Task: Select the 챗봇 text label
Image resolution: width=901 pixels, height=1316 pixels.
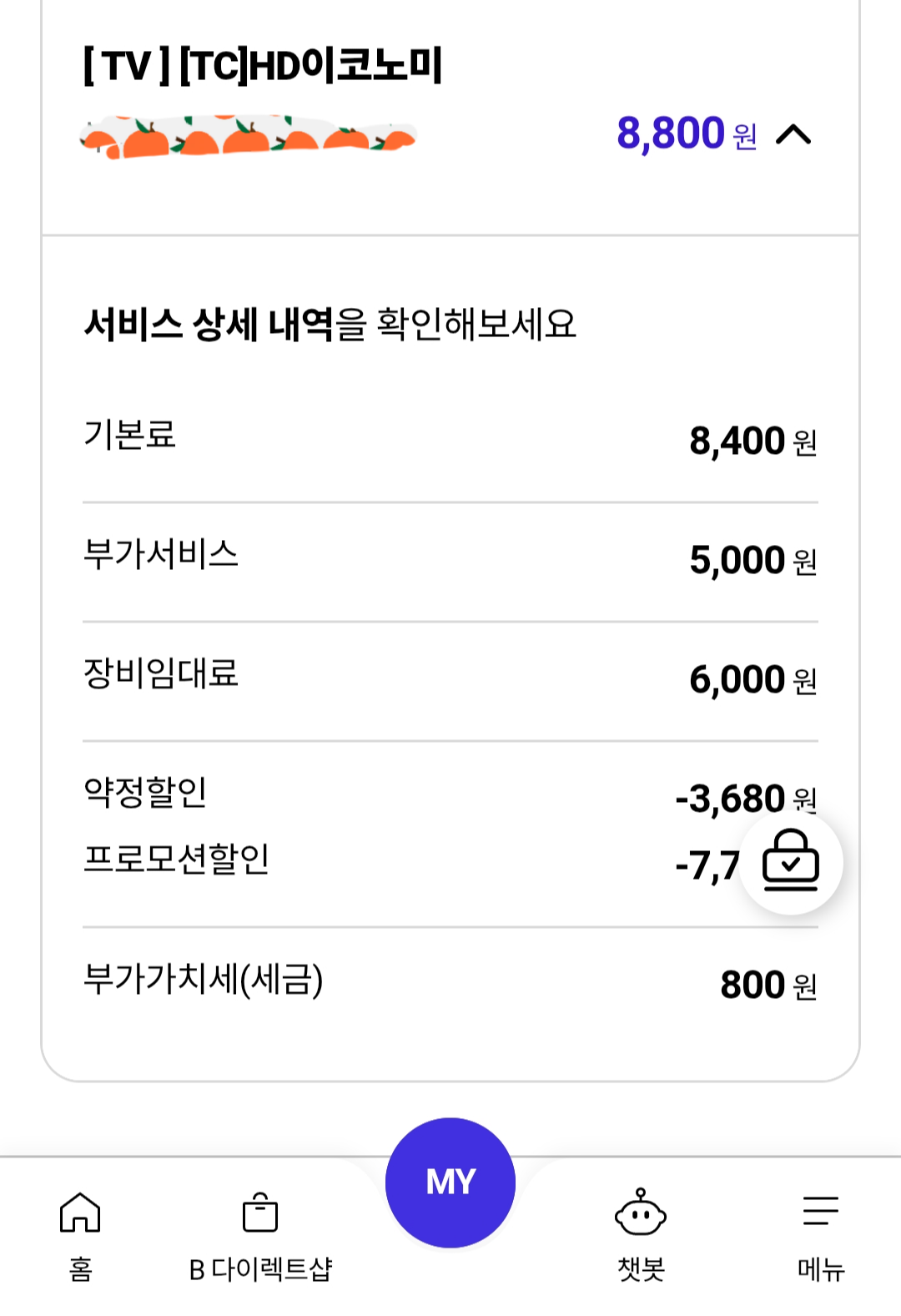Action: coord(641,1269)
